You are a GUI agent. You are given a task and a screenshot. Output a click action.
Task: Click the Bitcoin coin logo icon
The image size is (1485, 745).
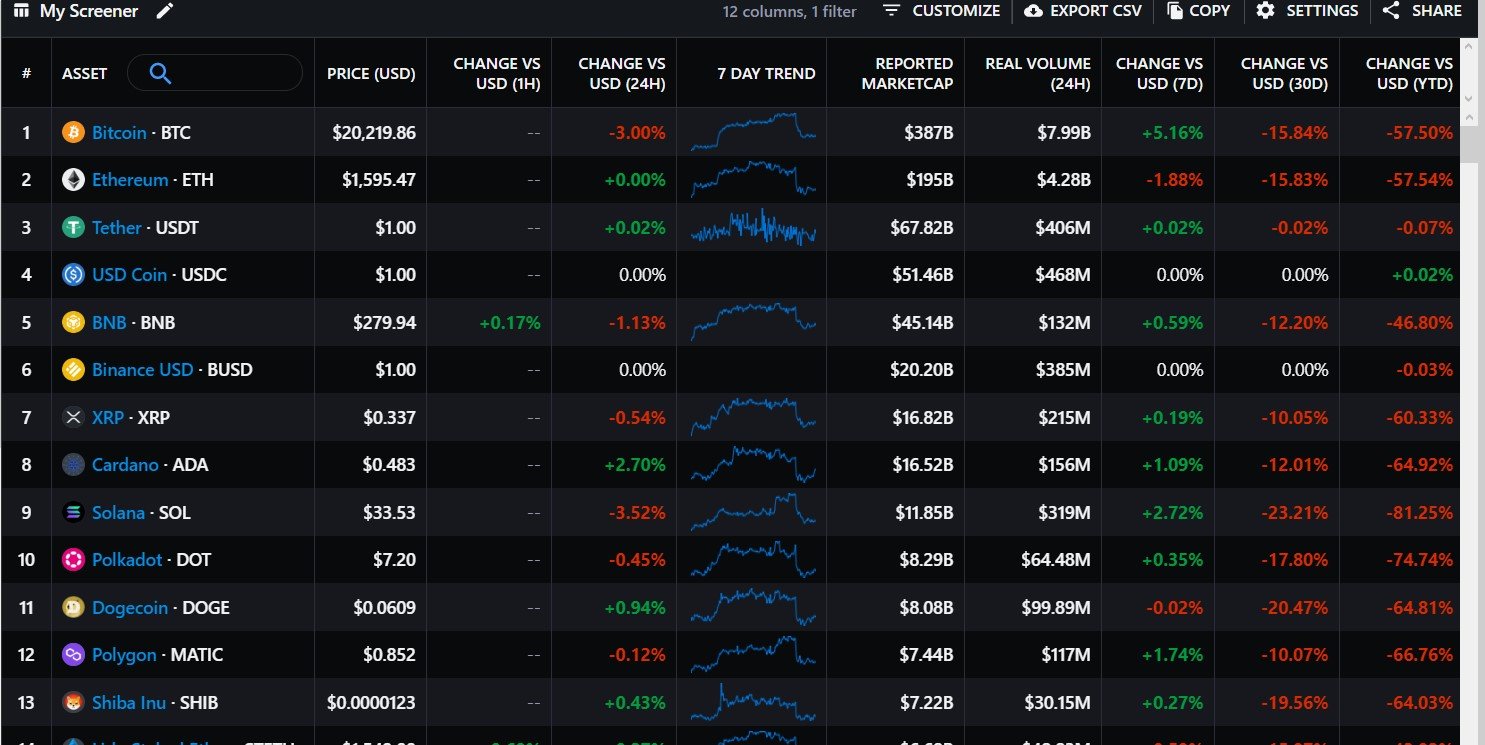coord(73,132)
